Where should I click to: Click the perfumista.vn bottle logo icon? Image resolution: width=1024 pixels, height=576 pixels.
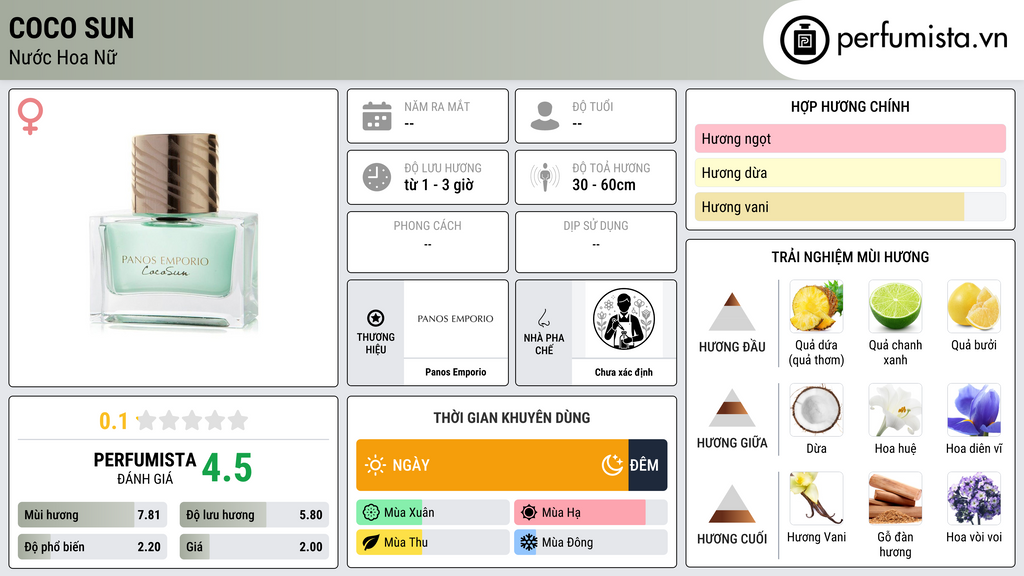click(x=804, y=40)
